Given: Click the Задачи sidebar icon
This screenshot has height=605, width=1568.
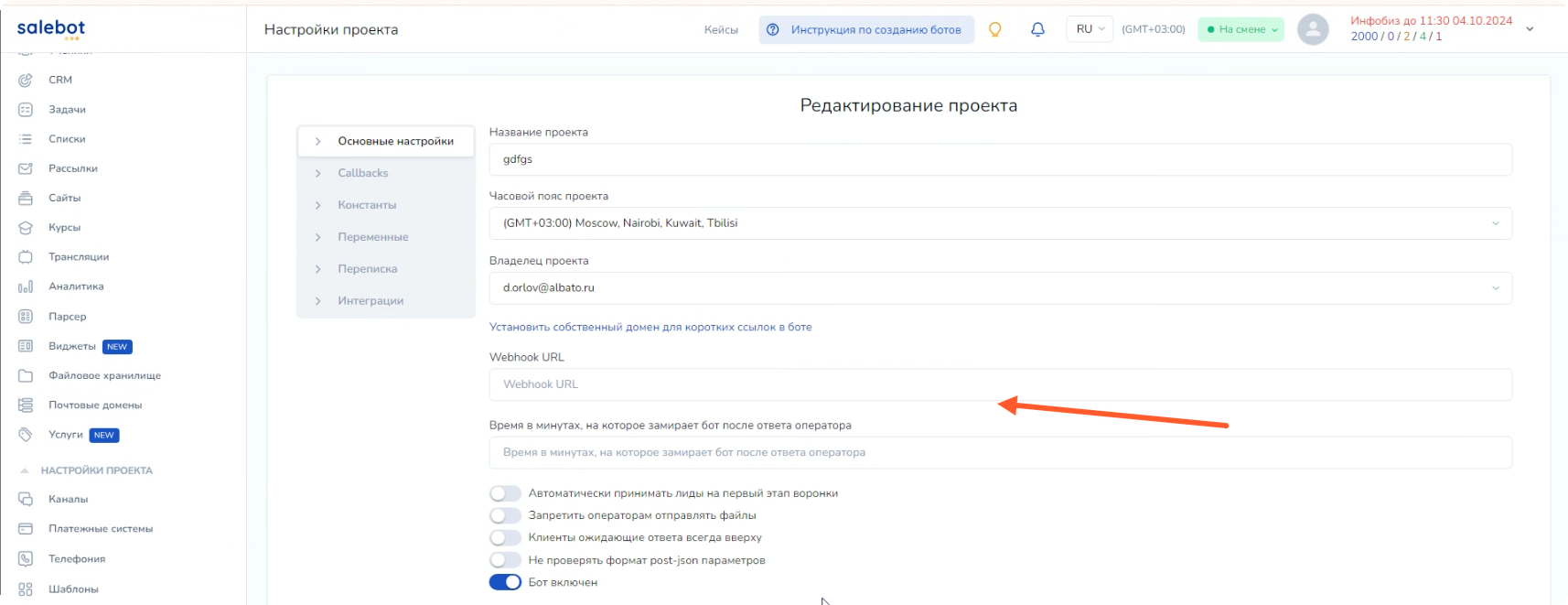Looking at the screenshot, I should [x=26, y=109].
